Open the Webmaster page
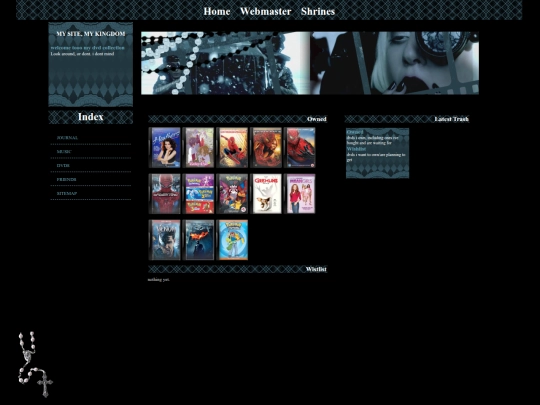The height and width of the screenshot is (405, 540). (266, 11)
